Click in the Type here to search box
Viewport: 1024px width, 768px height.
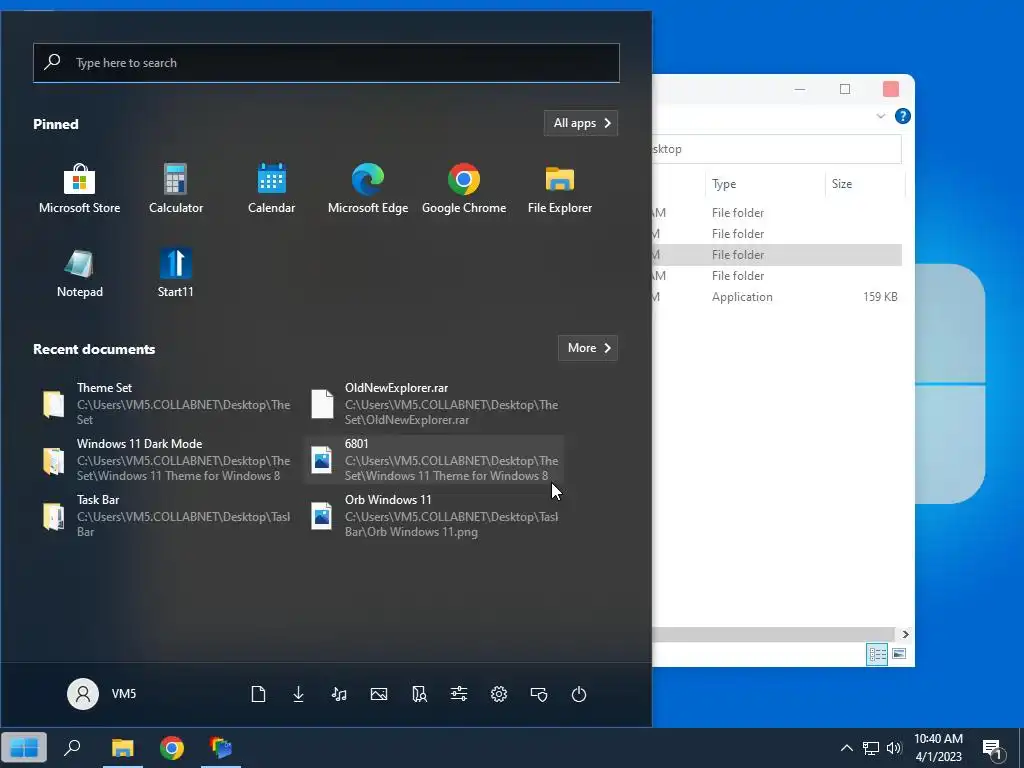point(327,63)
